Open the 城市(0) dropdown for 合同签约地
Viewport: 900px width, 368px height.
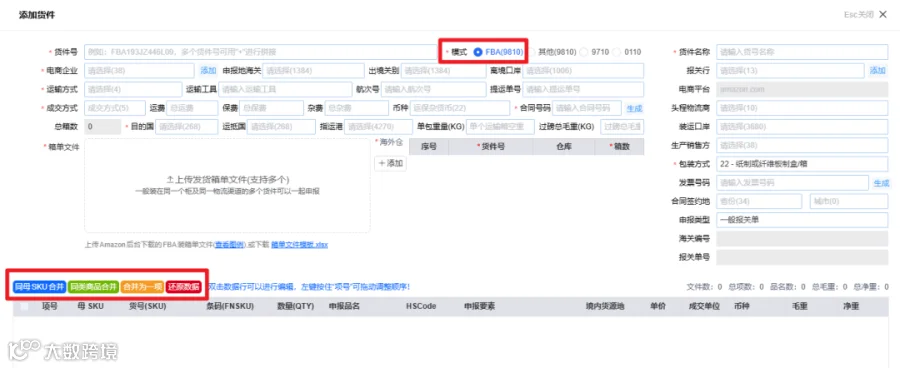849,202
